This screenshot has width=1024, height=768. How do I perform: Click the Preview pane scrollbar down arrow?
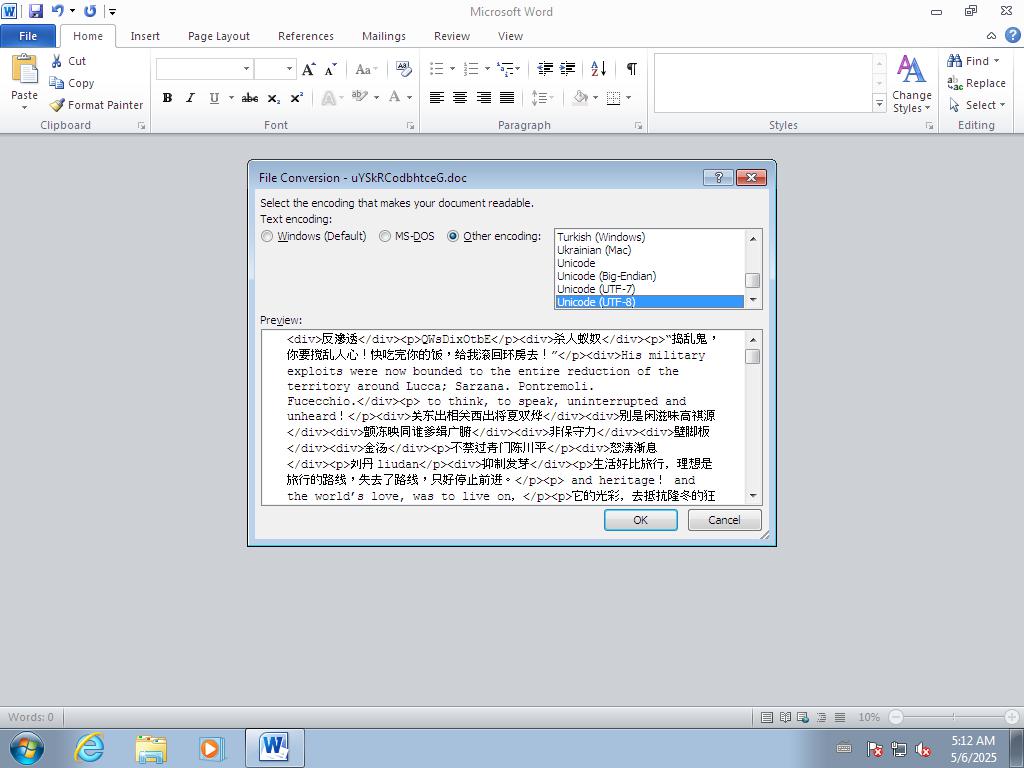(x=753, y=496)
